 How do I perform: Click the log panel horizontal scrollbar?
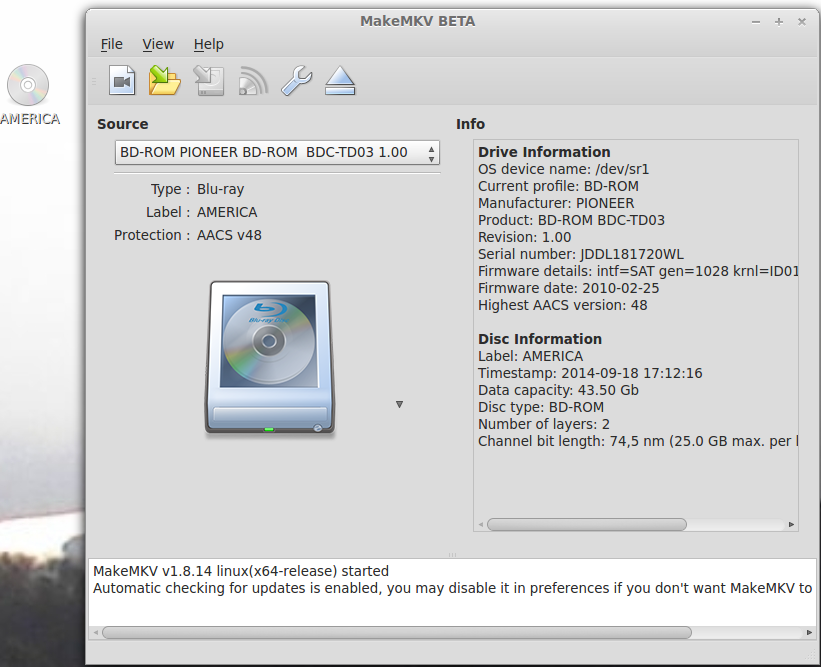[x=397, y=632]
